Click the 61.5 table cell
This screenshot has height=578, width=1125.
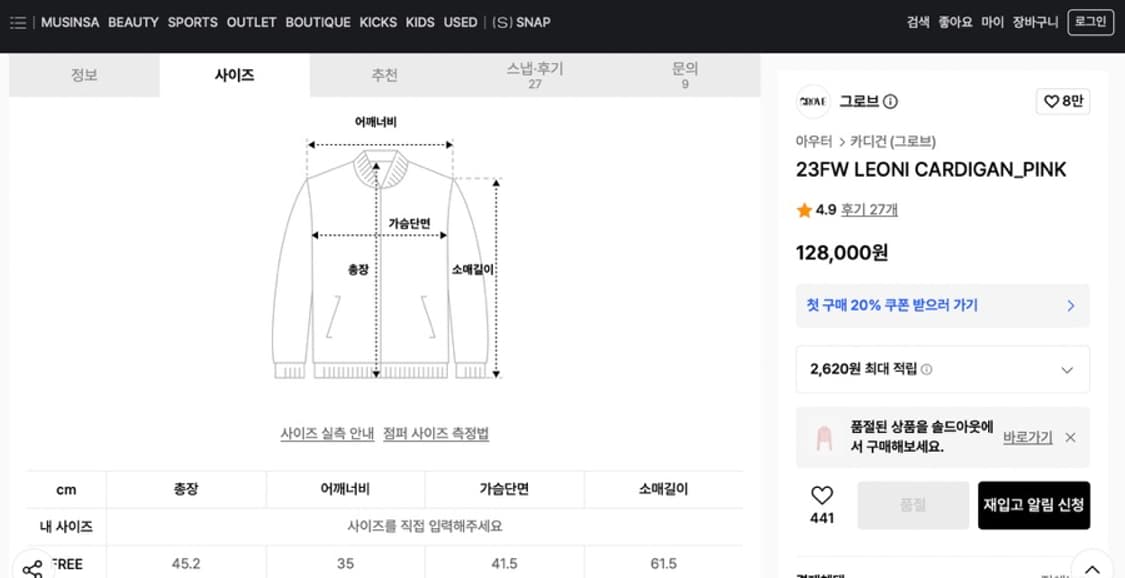(x=664, y=564)
